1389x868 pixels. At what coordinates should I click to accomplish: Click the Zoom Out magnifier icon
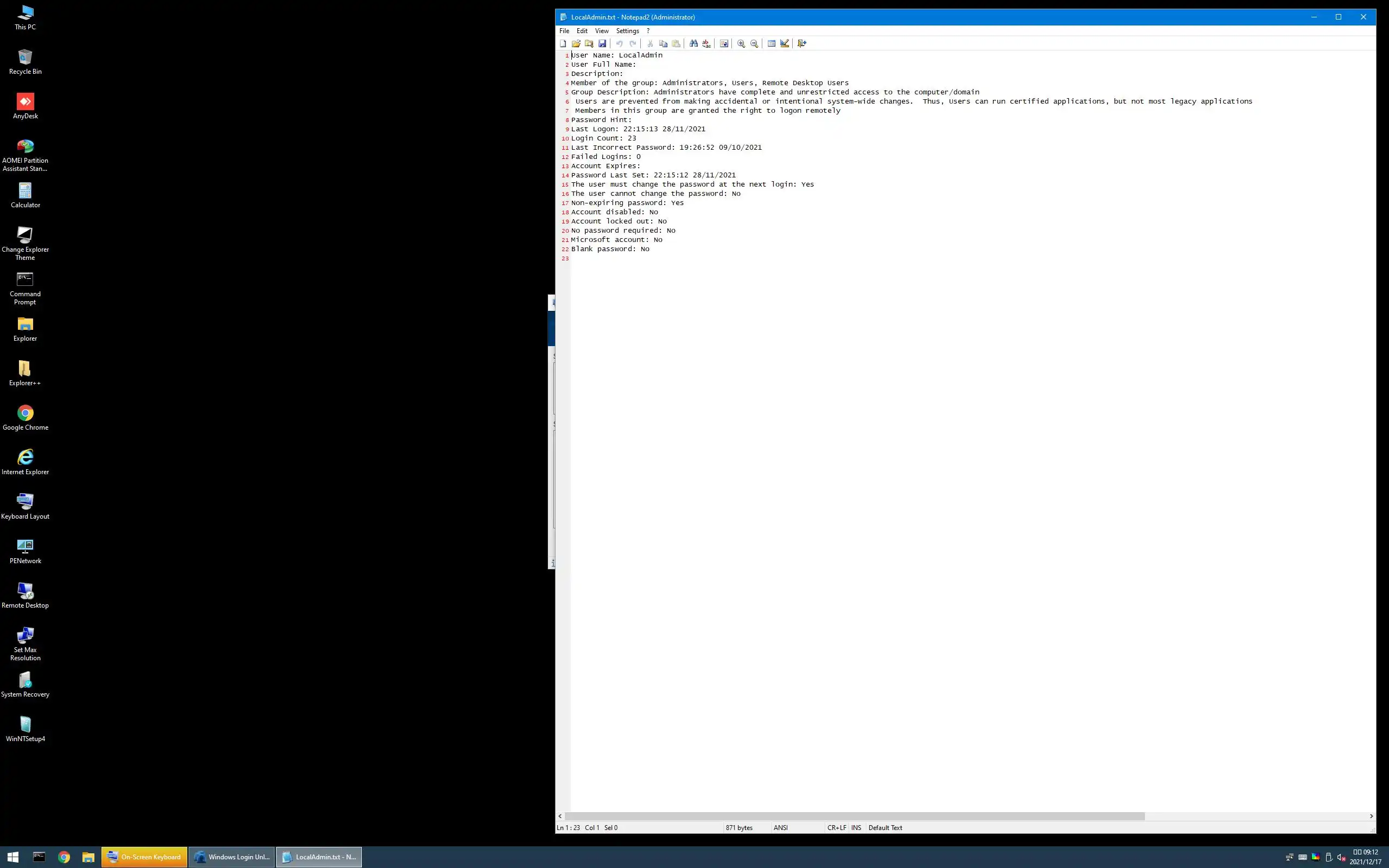[x=754, y=43]
